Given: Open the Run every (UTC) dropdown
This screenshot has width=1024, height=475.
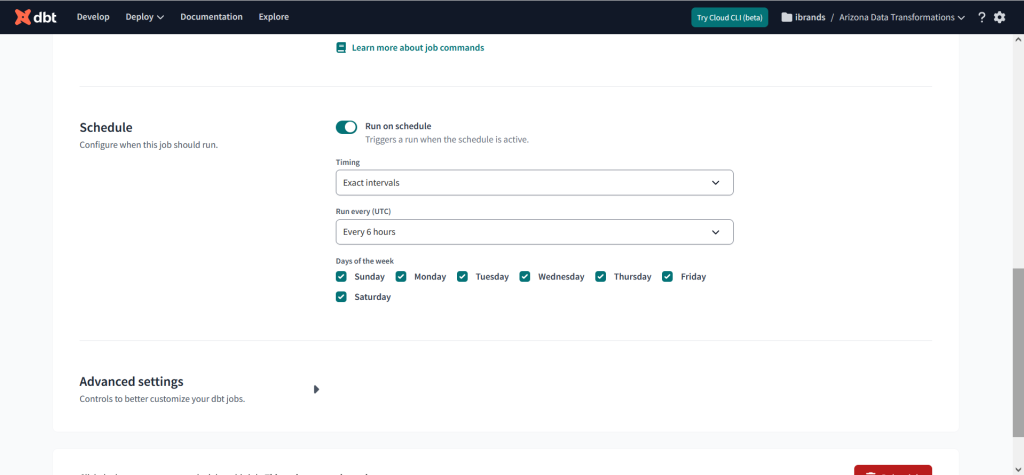Looking at the screenshot, I should click(x=534, y=232).
